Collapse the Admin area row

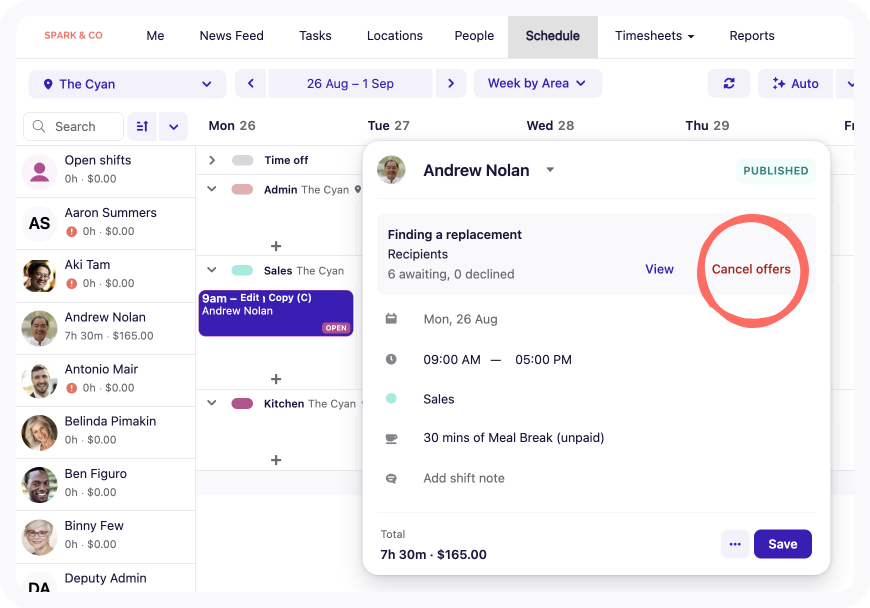pos(212,189)
